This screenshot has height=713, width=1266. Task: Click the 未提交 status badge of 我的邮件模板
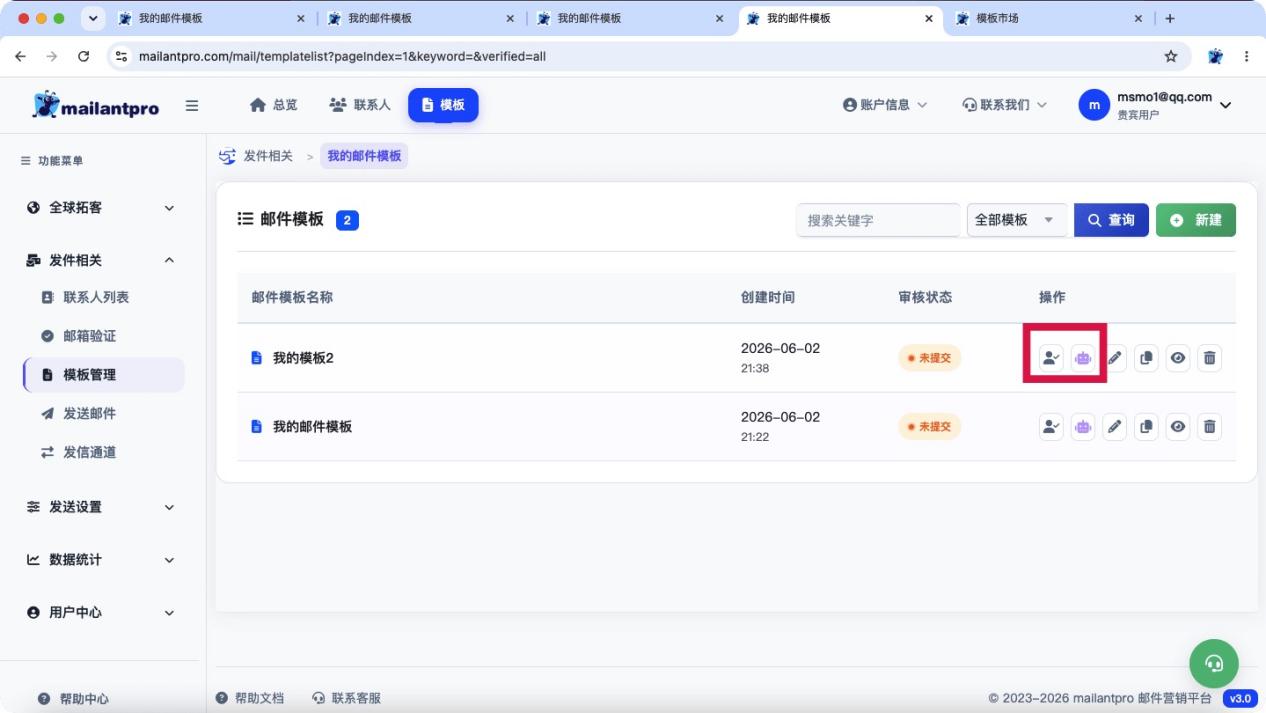pos(930,427)
